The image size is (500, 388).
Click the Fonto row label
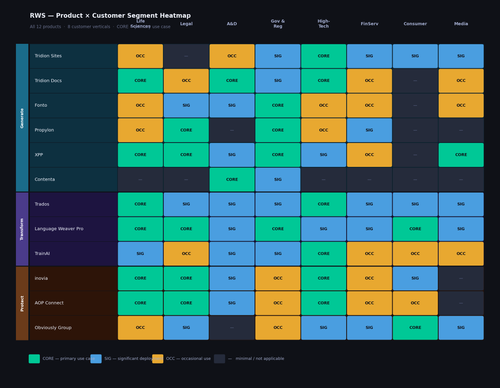73,105
